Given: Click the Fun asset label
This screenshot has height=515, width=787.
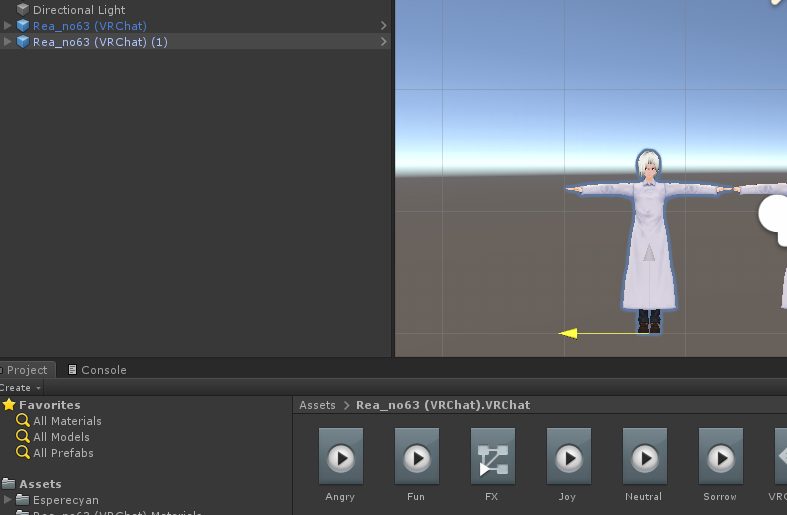Looking at the screenshot, I should (x=416, y=497).
